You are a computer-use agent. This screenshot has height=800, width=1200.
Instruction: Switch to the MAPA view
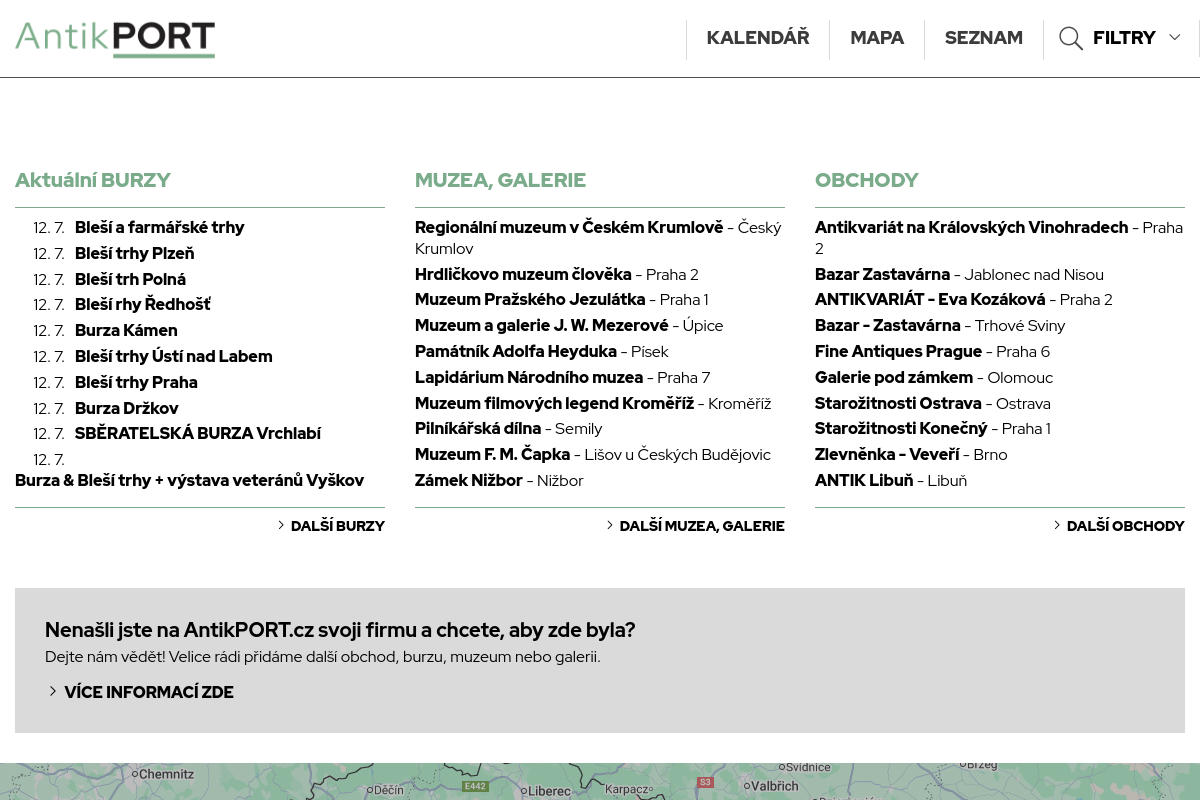[x=877, y=39]
